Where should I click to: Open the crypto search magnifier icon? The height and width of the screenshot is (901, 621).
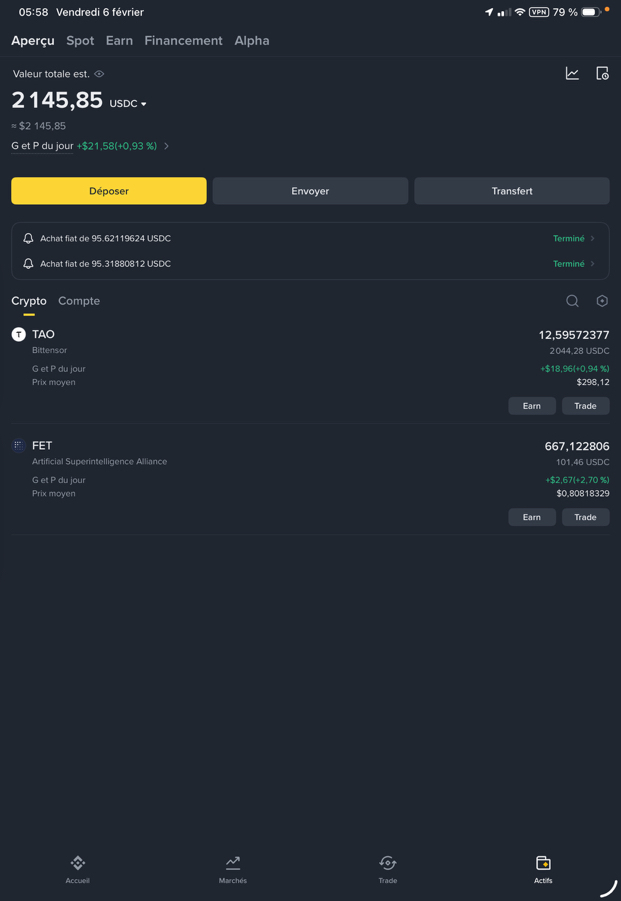[x=572, y=301]
